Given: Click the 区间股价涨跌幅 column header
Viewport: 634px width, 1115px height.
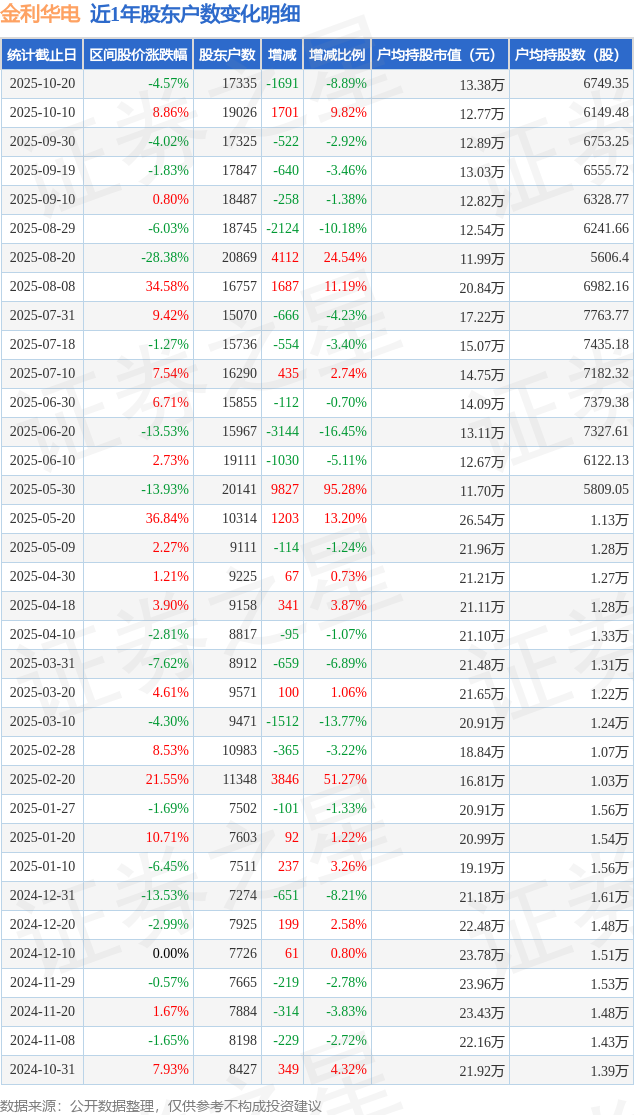Looking at the screenshot, I should pos(137,55).
